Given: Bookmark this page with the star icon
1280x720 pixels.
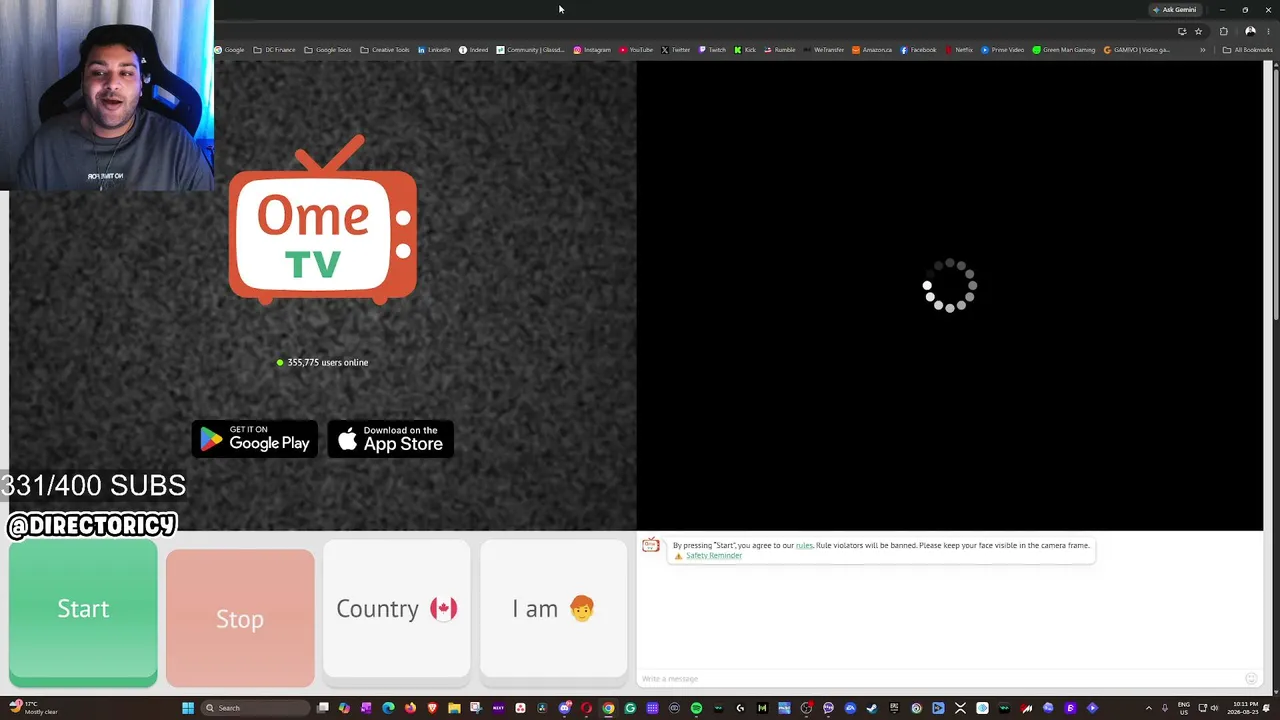Looking at the screenshot, I should pos(1198,31).
